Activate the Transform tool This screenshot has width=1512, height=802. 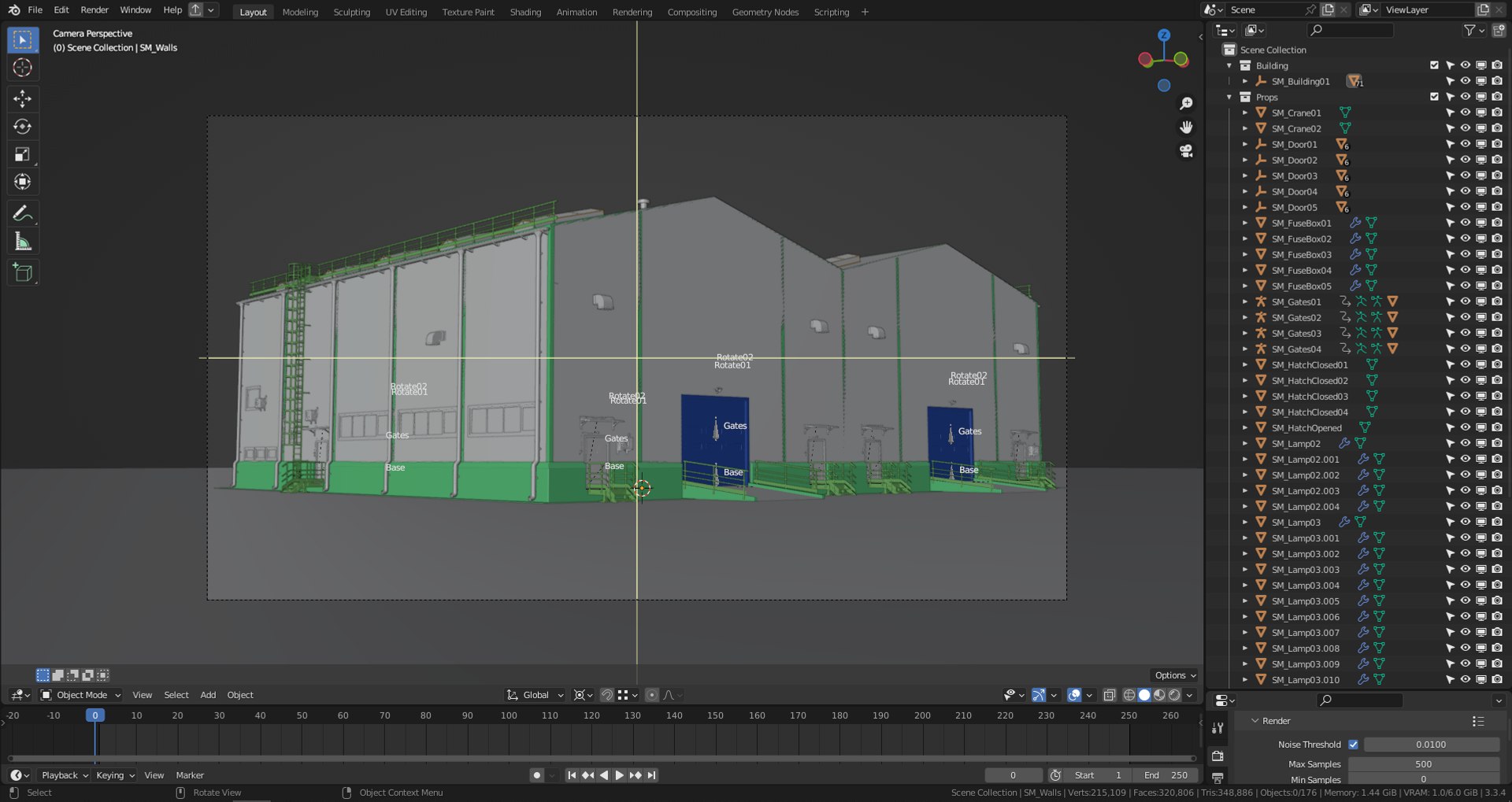coord(23,182)
